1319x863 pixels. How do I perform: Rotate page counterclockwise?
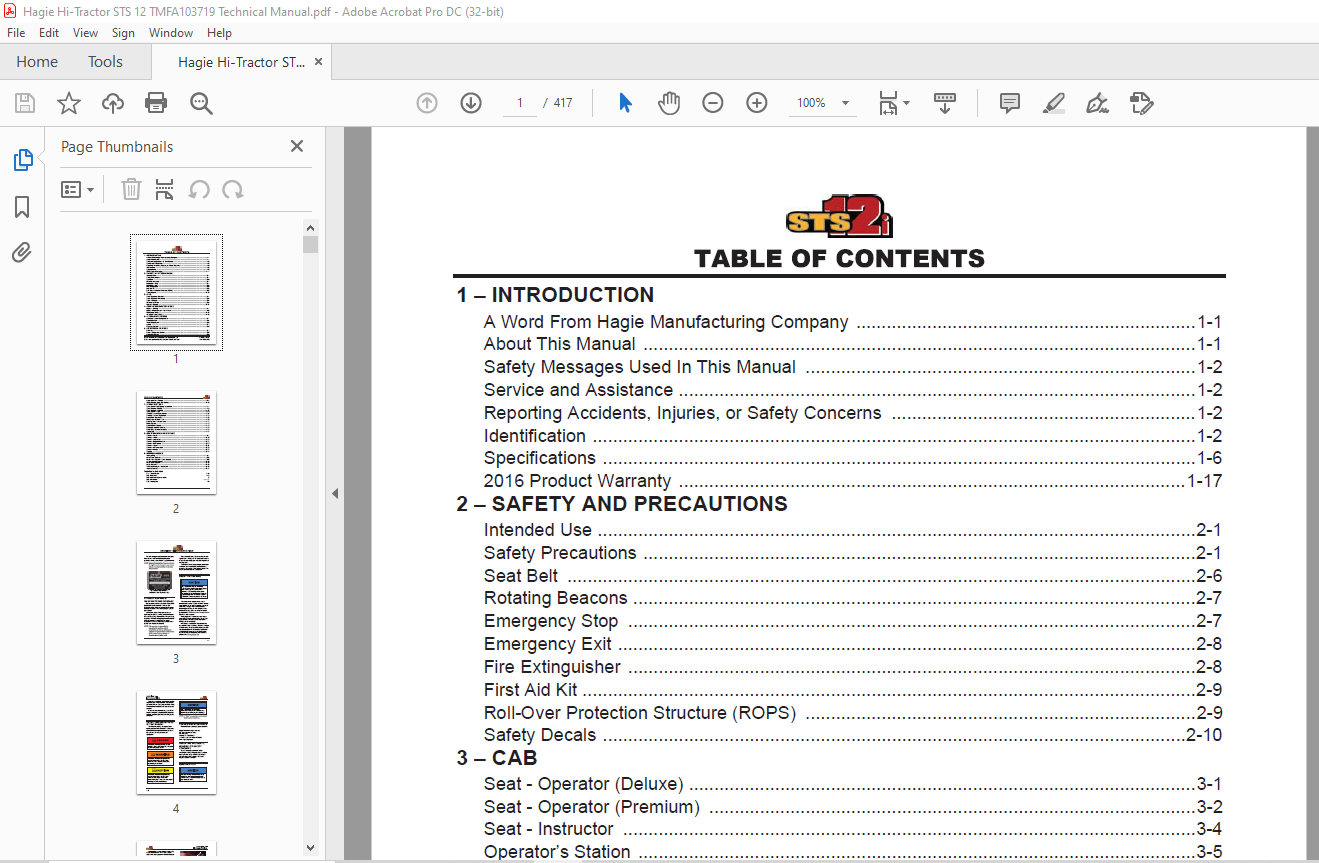click(x=199, y=189)
